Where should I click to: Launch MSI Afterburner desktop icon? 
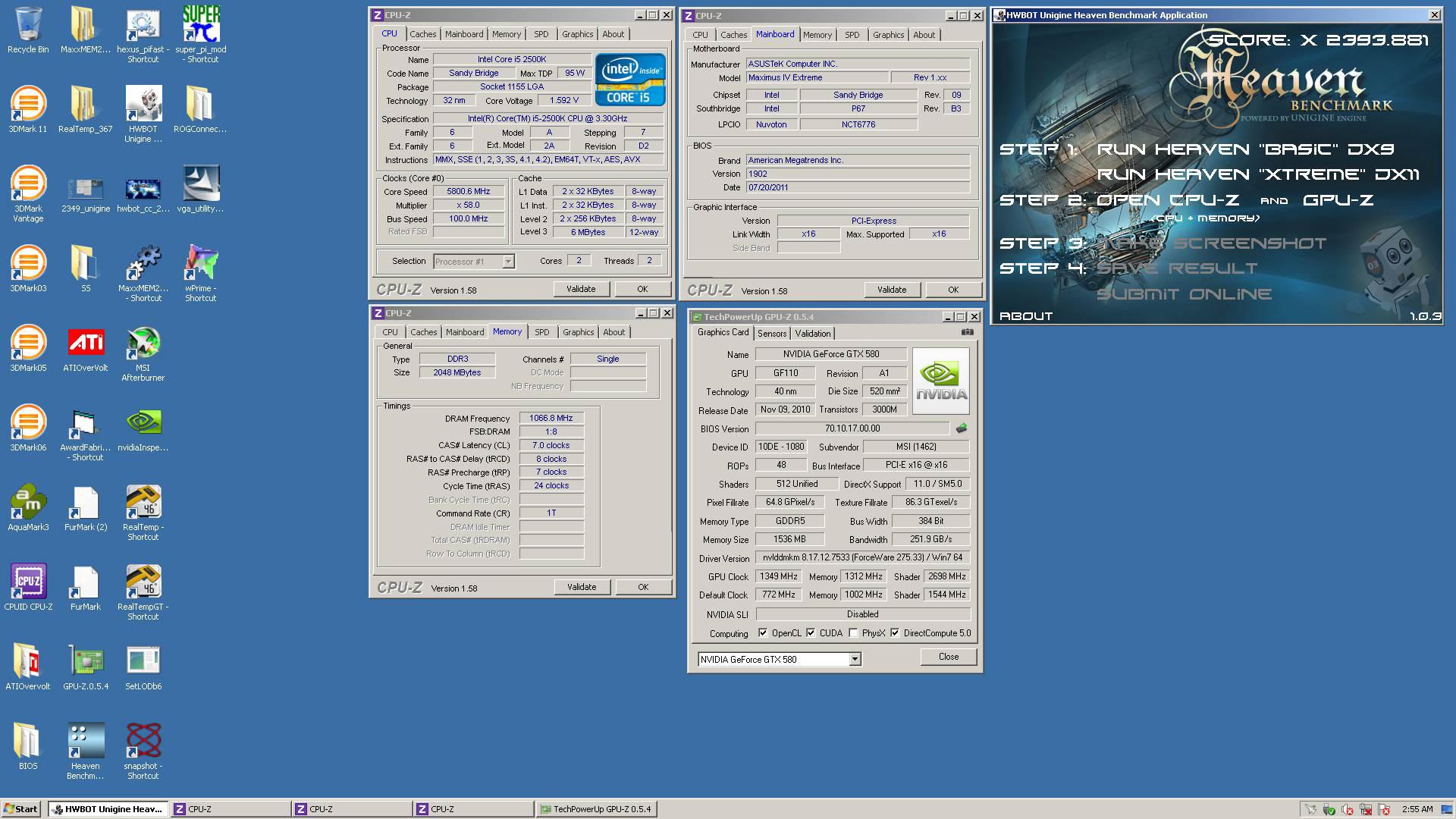[x=143, y=343]
